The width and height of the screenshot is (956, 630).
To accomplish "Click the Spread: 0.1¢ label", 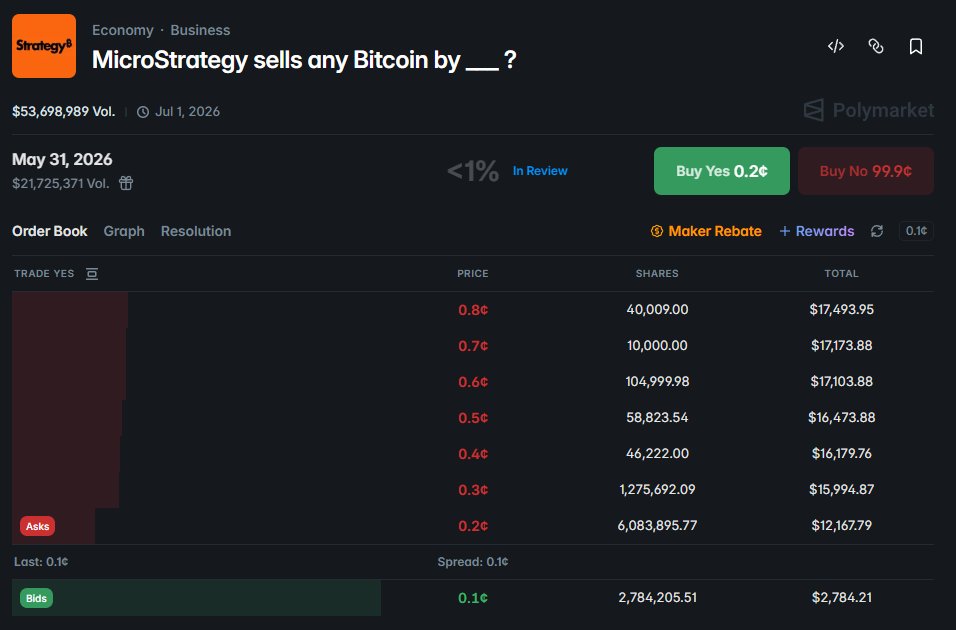I will [x=473, y=562].
